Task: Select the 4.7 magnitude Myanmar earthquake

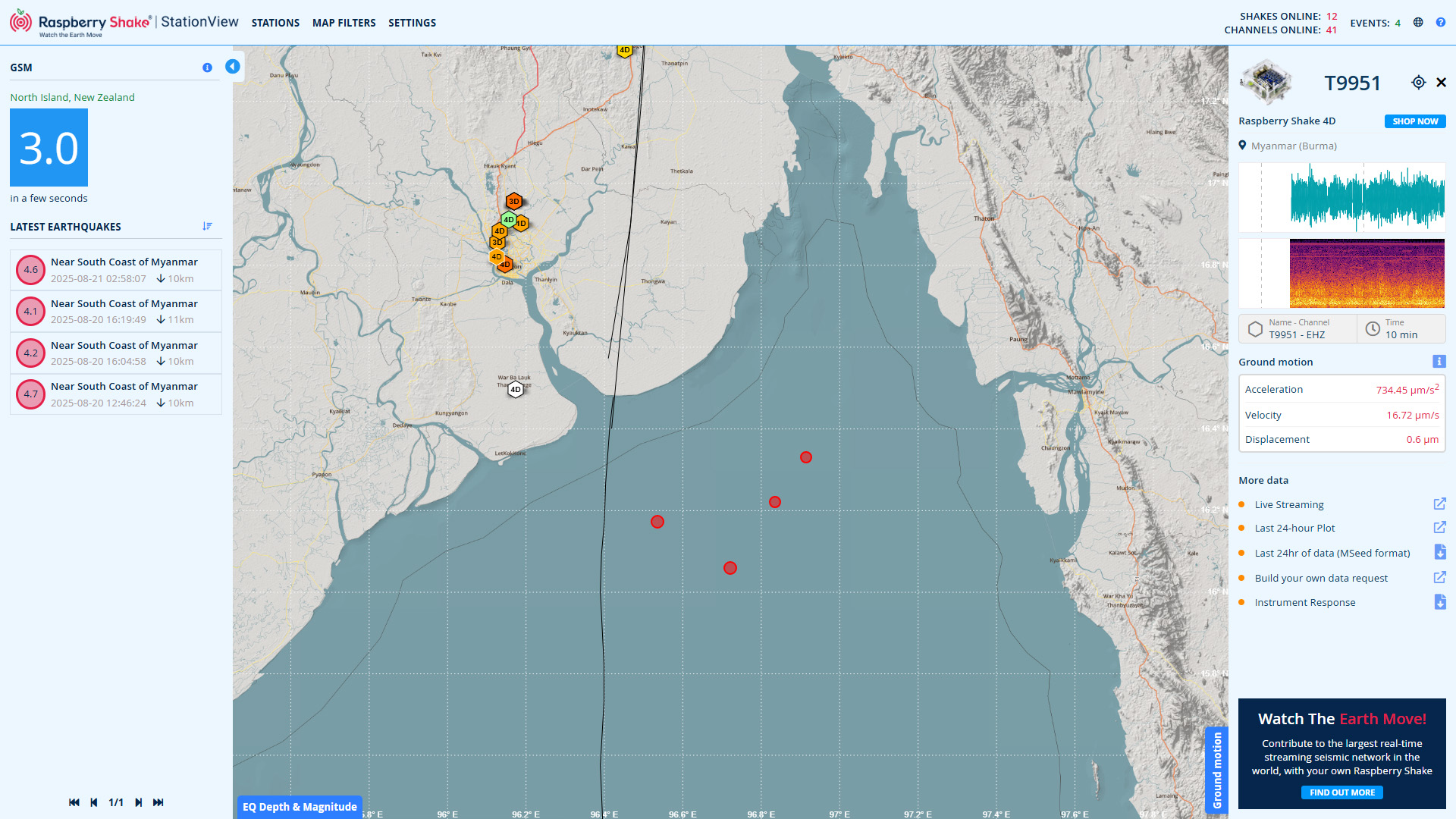Action: pos(116,394)
